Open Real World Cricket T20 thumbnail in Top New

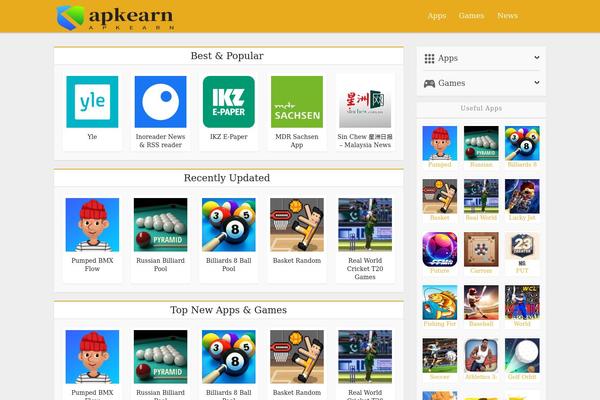pos(365,357)
